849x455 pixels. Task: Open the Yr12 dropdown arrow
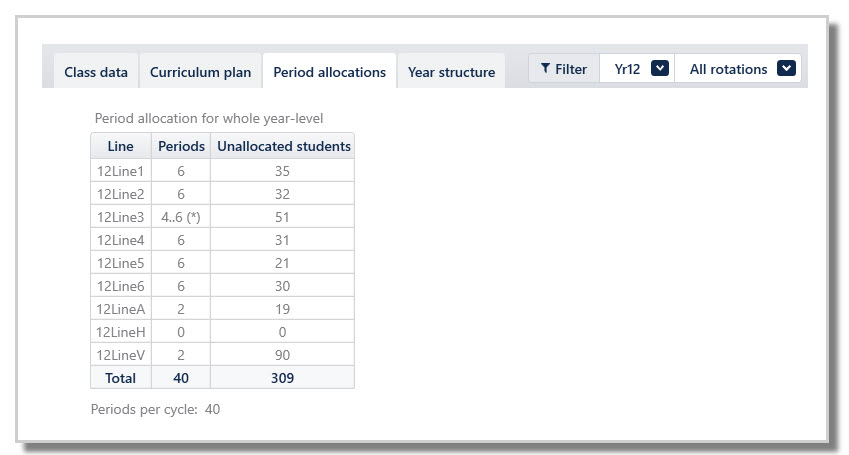(659, 69)
